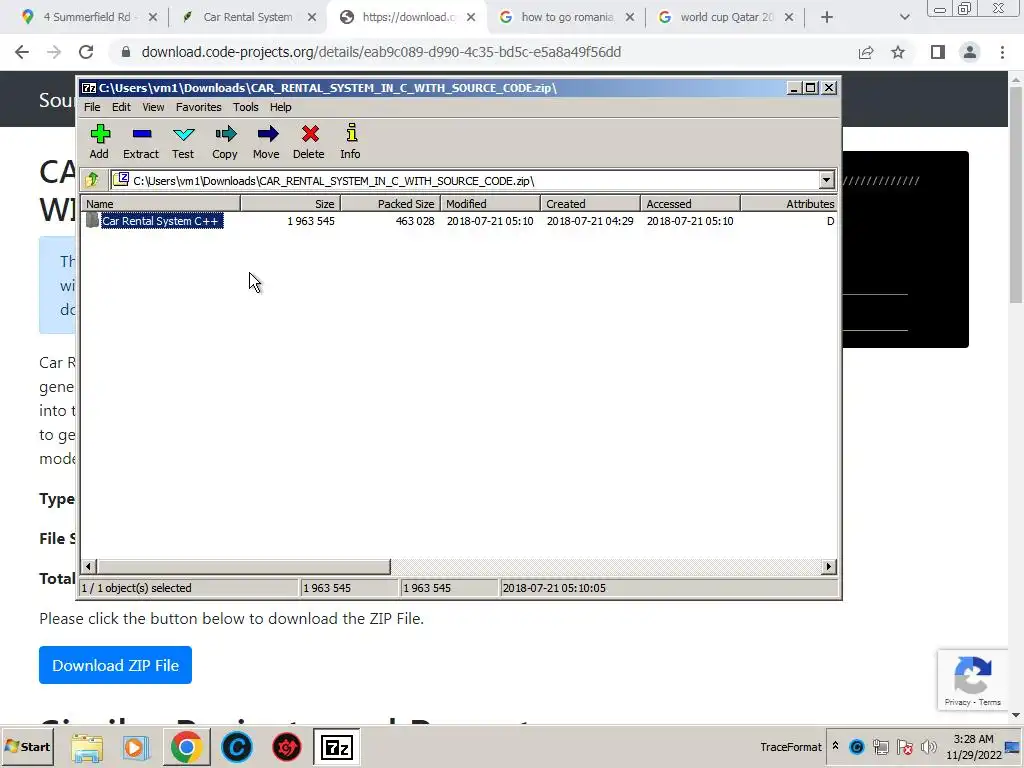
Task: Share this page from the address bar
Action: 866,52
